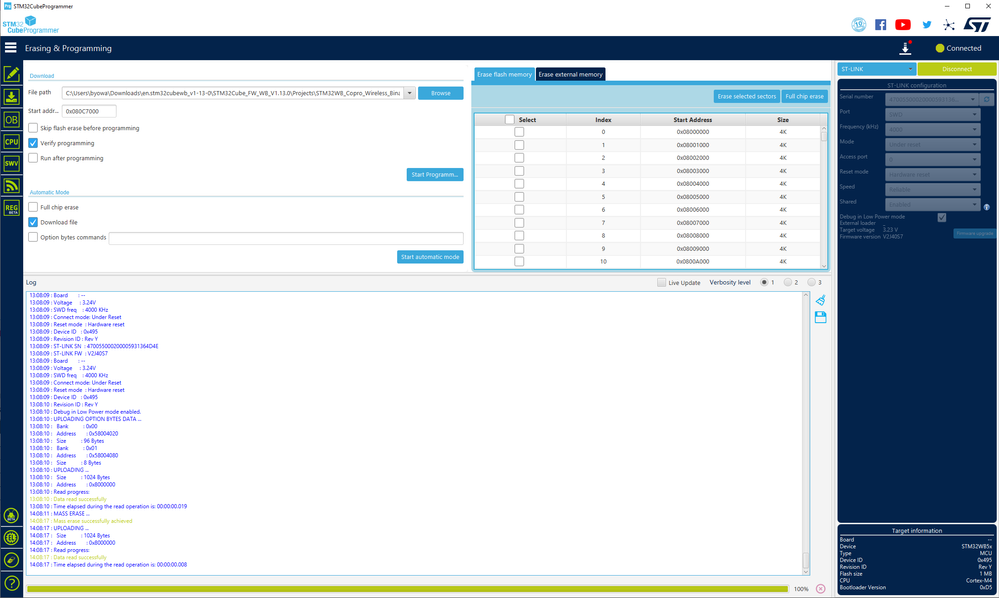Open the CPU panel in sidebar
Viewport: 999px width, 598px height.
pyautogui.click(x=11, y=141)
